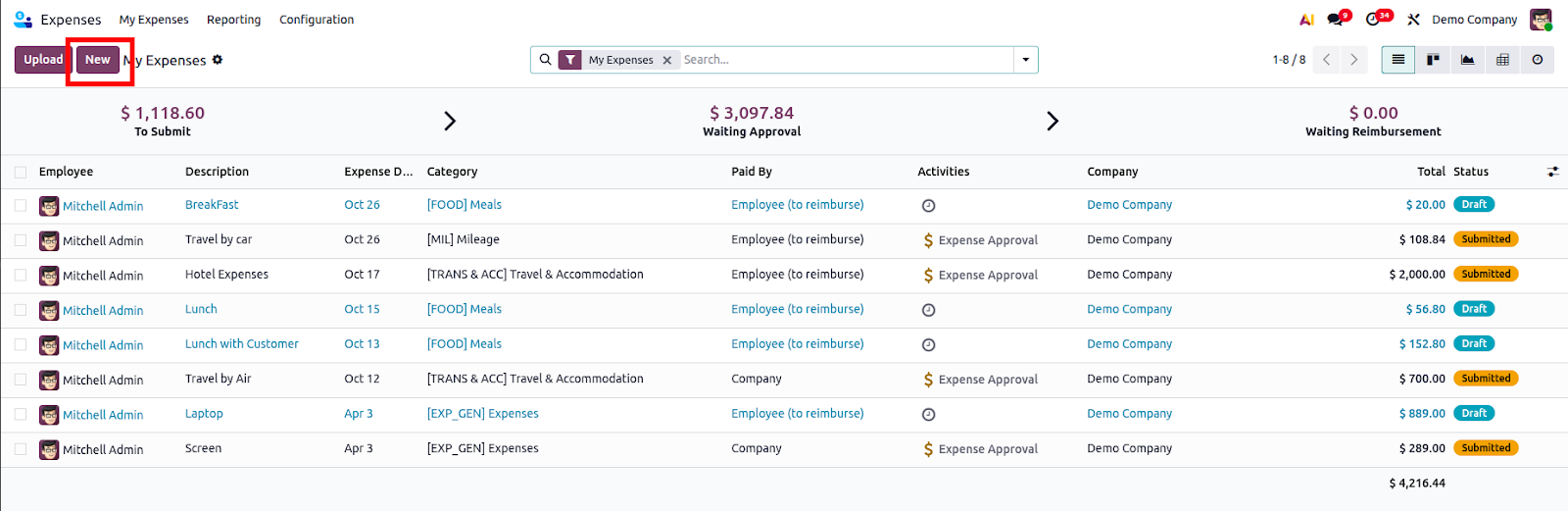Screen dimensions: 1568x511
Task: Switch to pivot table view
Action: click(x=1502, y=60)
